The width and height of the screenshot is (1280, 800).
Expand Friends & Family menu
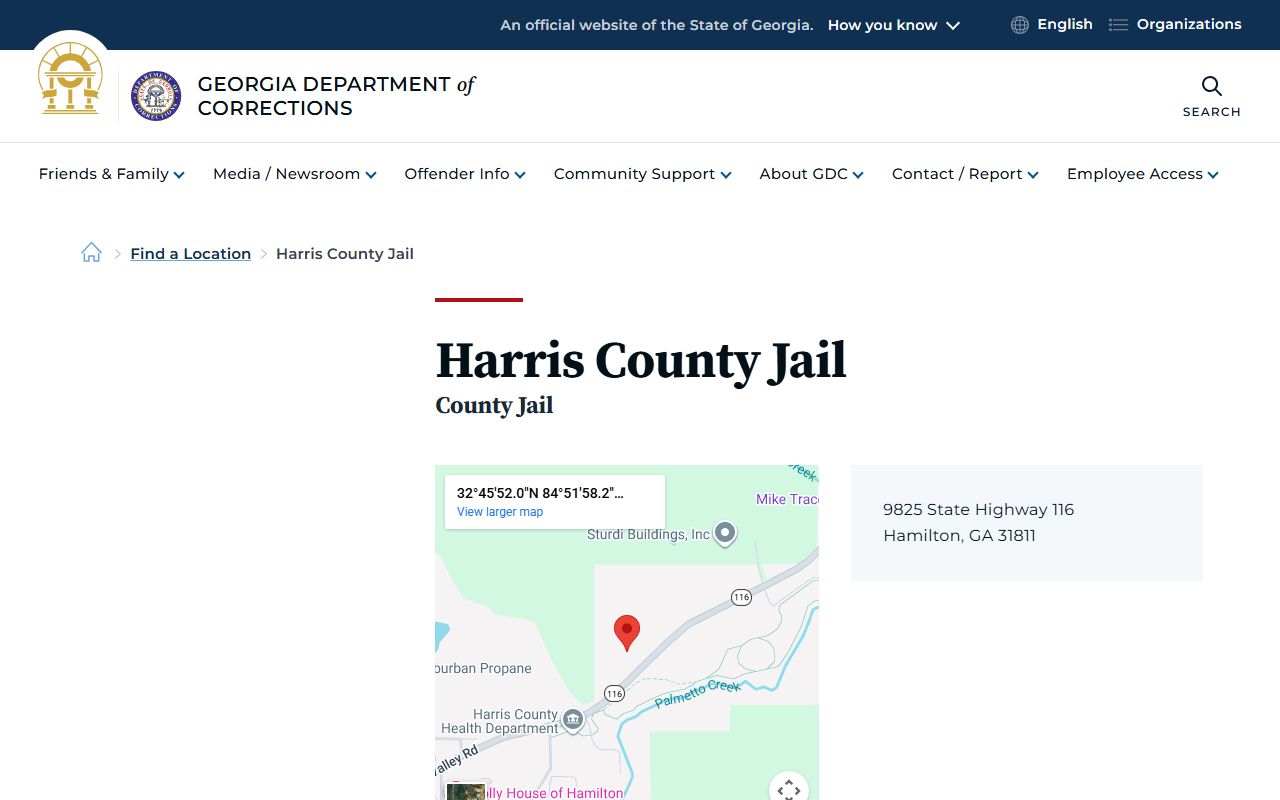coord(112,174)
